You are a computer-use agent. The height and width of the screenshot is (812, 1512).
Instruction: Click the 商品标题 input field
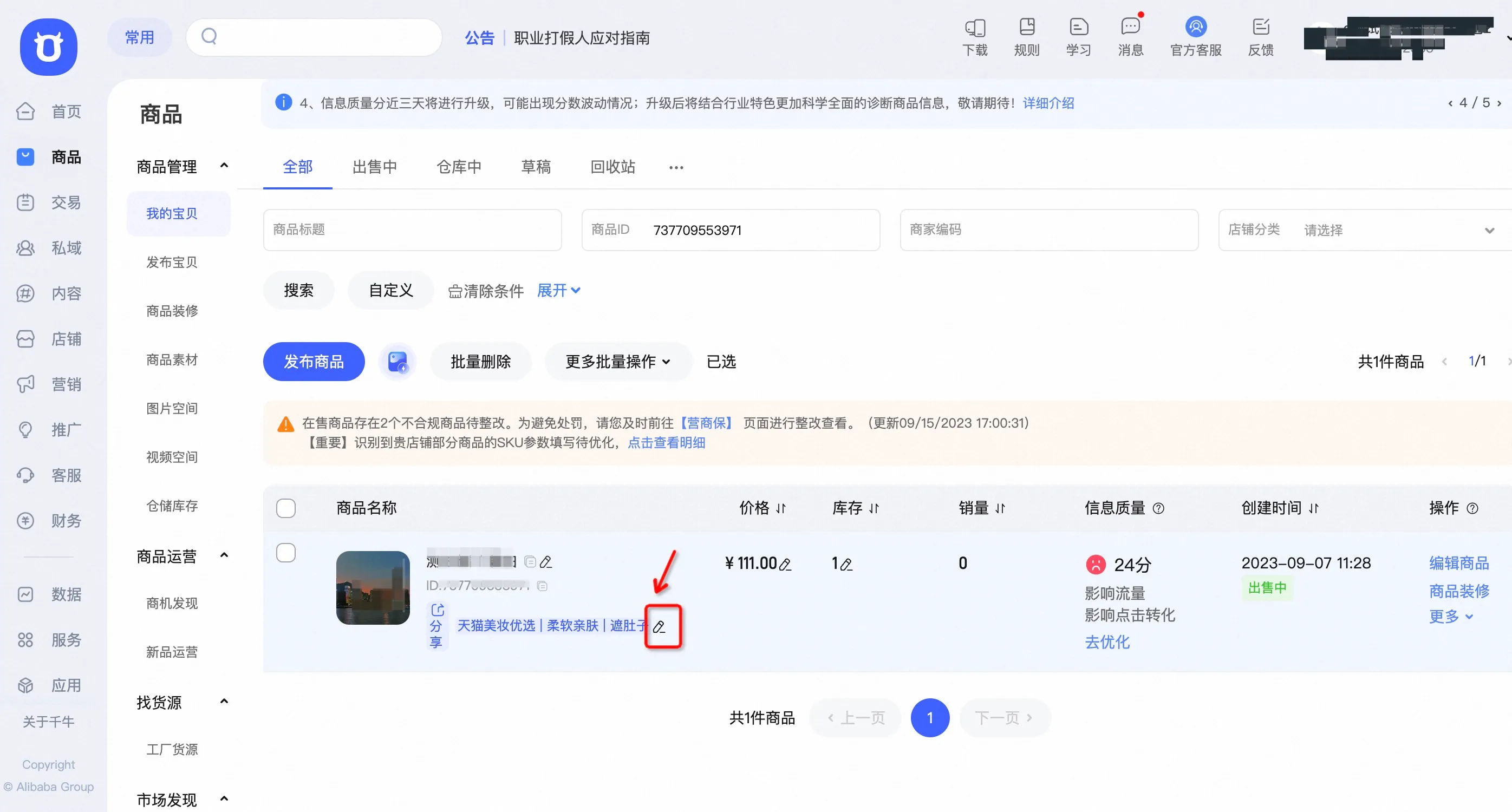[413, 230]
